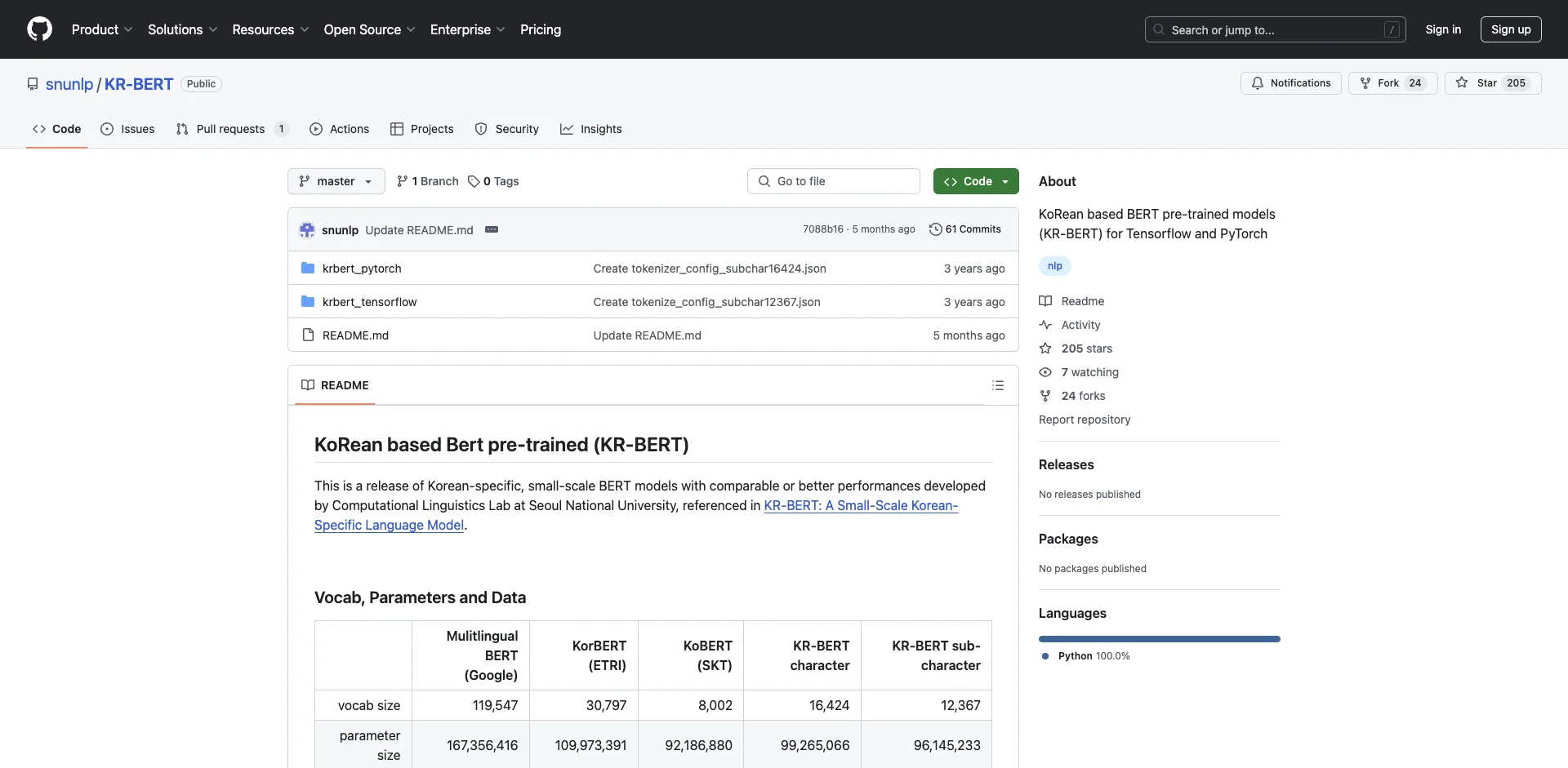Select the 119,547 vocab size cell
The width and height of the screenshot is (1568, 768).
[x=470, y=705]
